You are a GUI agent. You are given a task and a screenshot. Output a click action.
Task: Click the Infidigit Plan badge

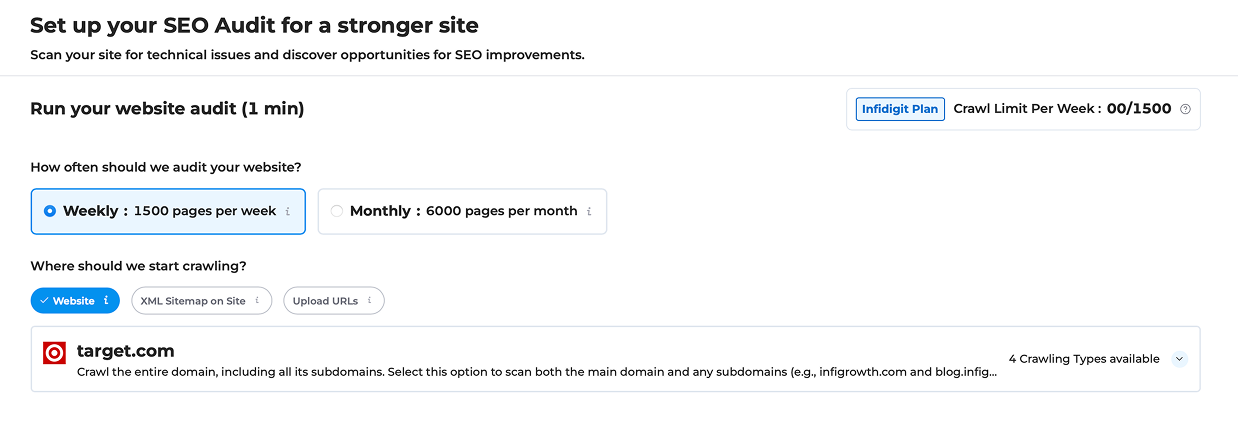[x=900, y=109]
